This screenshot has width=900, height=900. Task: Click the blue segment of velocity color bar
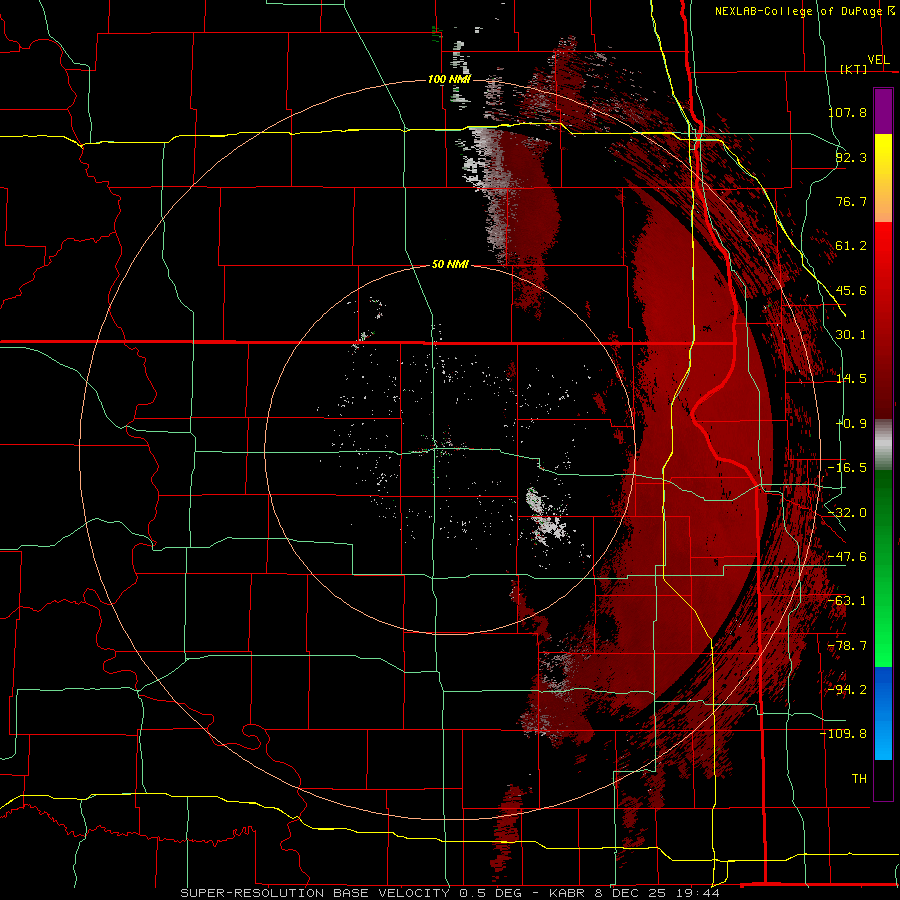(x=883, y=713)
